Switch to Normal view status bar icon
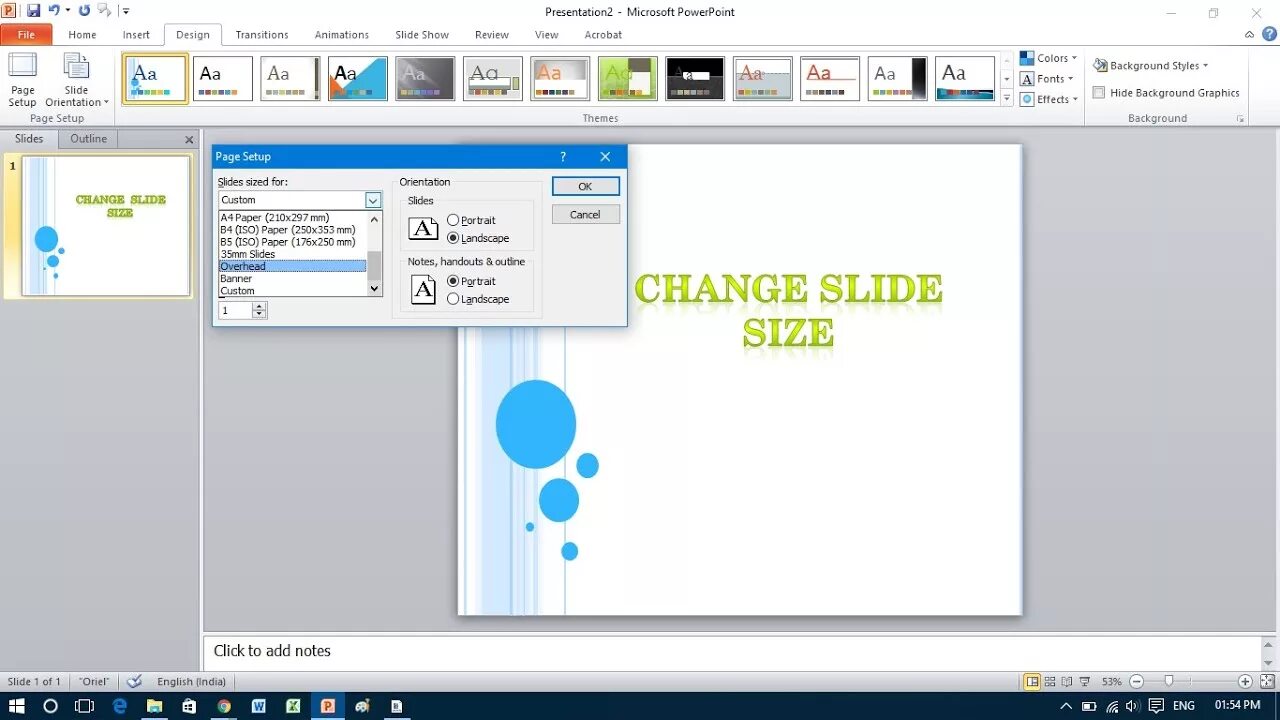This screenshot has width=1280, height=720. point(1032,681)
